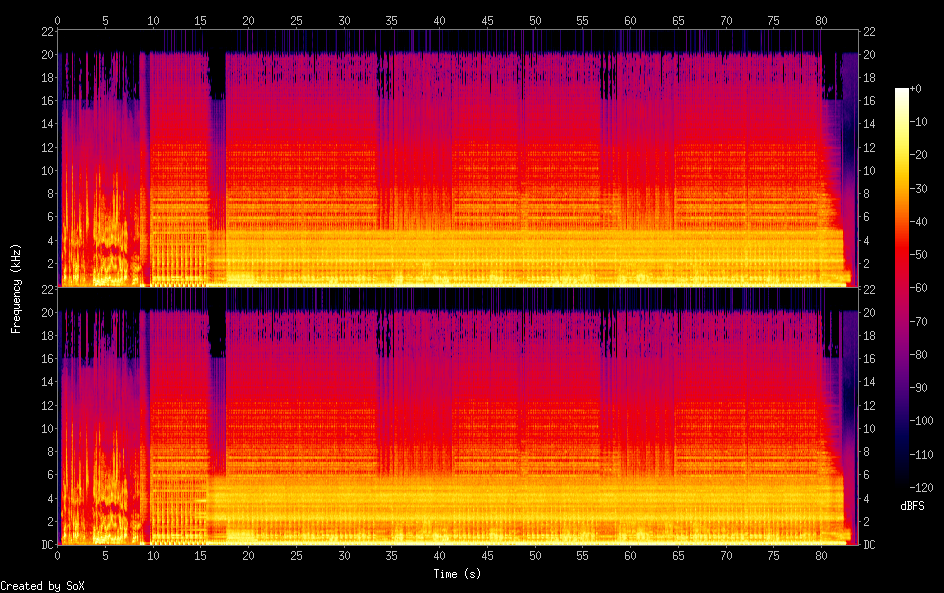Click the "65" tick on the bottom time axis
Image resolution: width=944 pixels, height=593 pixels.
(x=678, y=556)
